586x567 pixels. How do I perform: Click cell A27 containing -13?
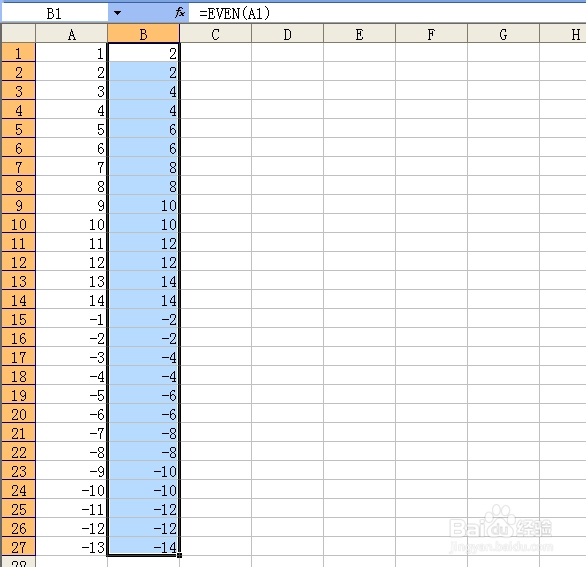(71, 547)
